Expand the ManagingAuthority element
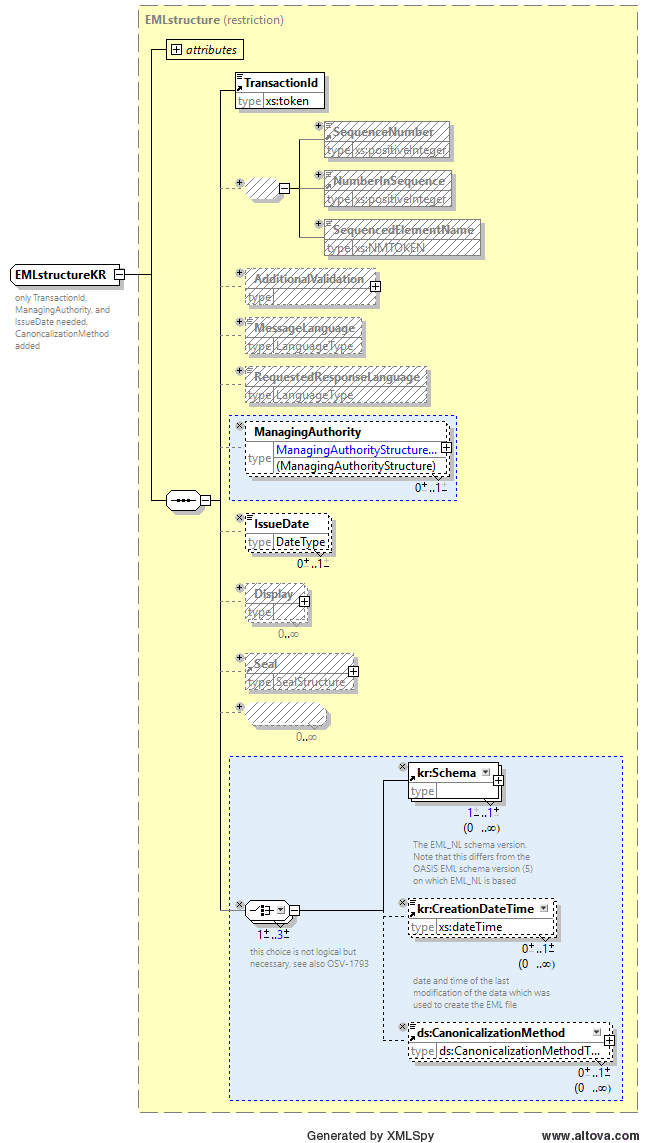Screen dimensions: 648x1143 pos(445,448)
